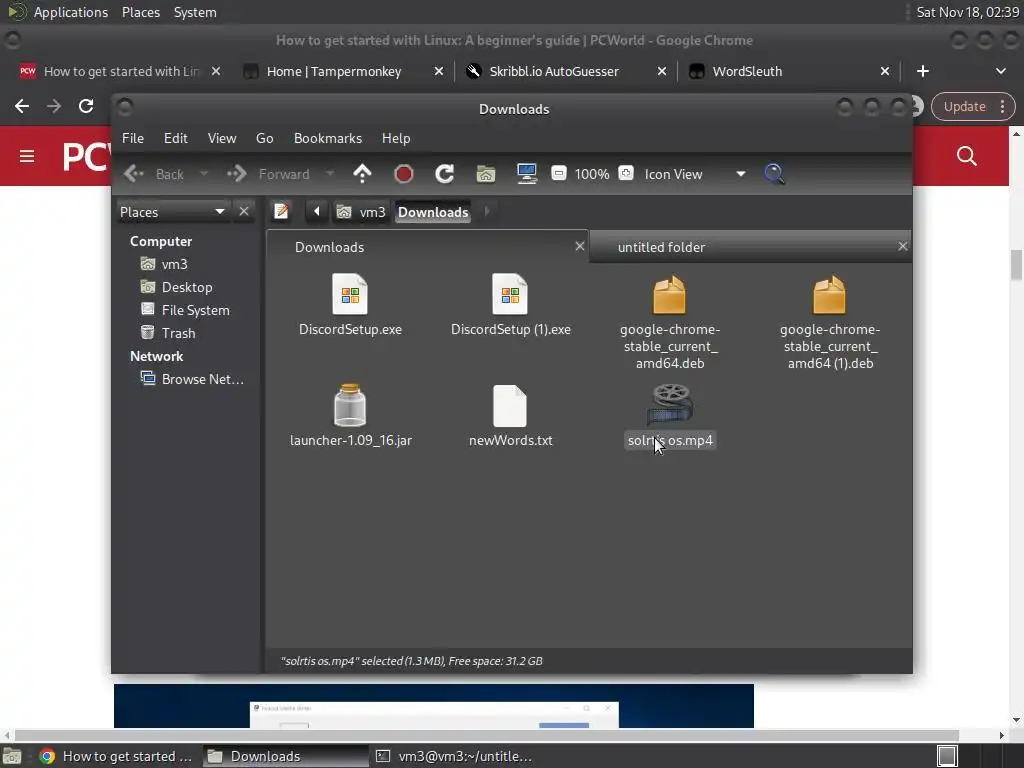Click the Chrome page horizontal scrollbar
This screenshot has width=1024, height=768.
(x=487, y=735)
